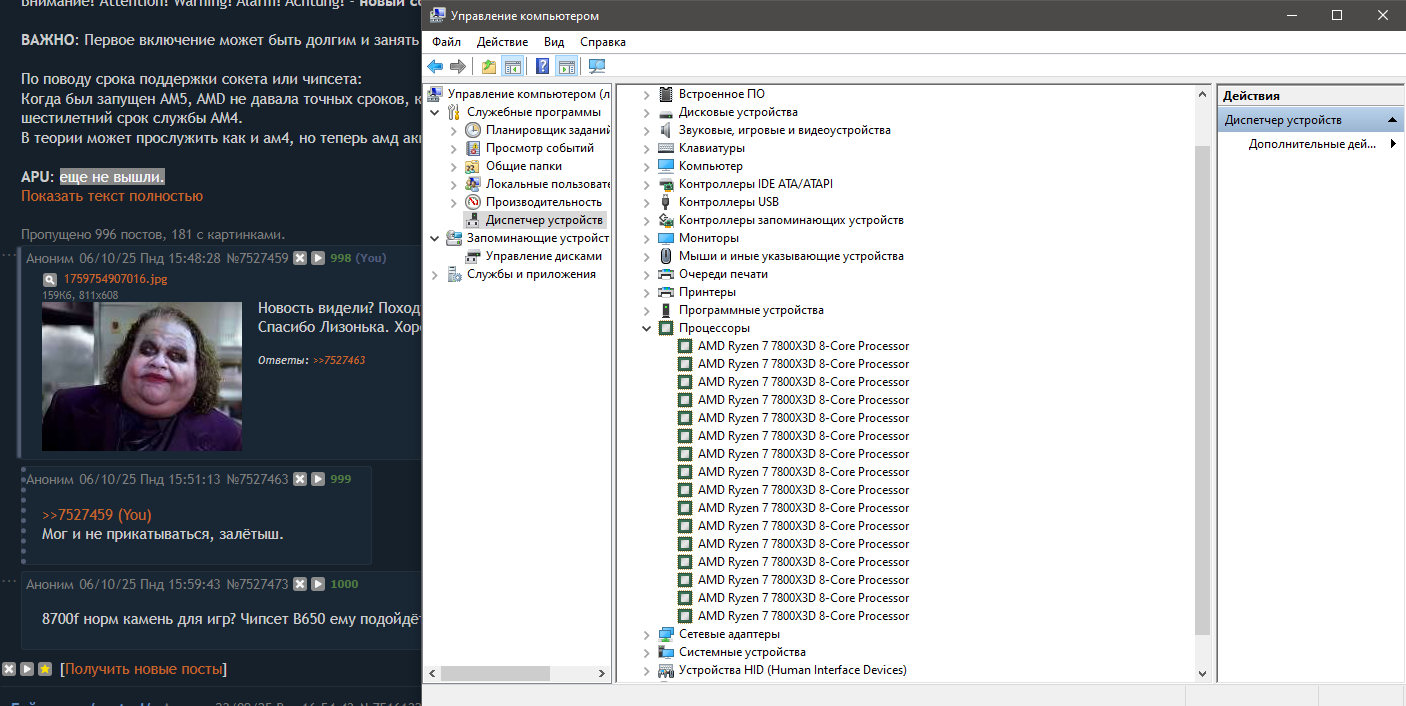1406x706 pixels.
Task: Click the Клавиатуры keyboard icon
Action: coord(666,148)
